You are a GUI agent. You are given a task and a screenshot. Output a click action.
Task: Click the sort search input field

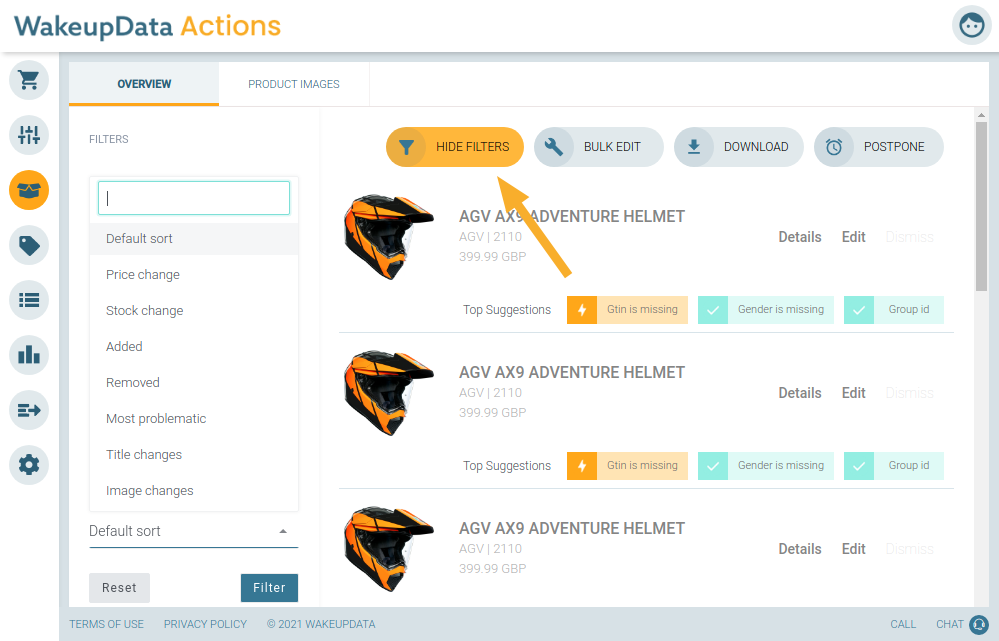(194, 198)
